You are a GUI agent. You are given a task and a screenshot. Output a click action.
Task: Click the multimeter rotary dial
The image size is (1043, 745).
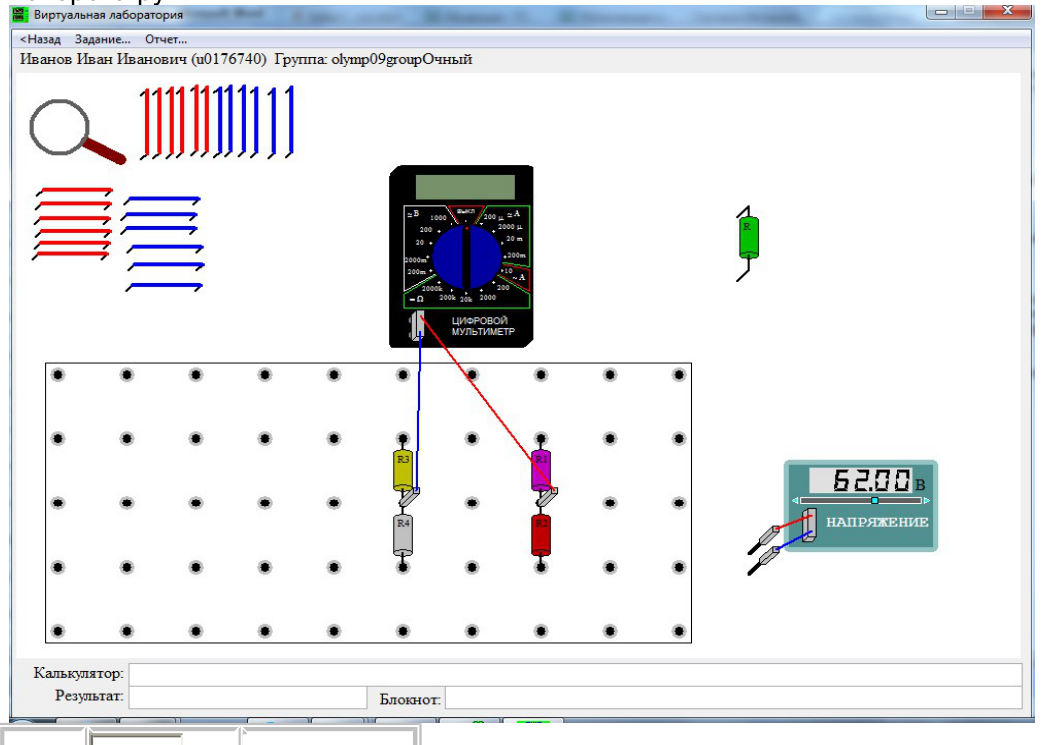tap(466, 257)
